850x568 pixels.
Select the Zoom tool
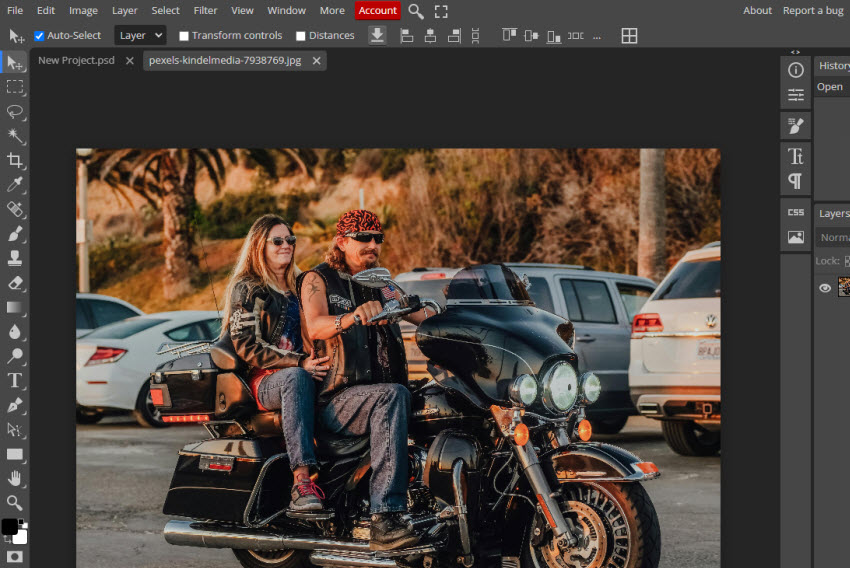click(x=15, y=502)
